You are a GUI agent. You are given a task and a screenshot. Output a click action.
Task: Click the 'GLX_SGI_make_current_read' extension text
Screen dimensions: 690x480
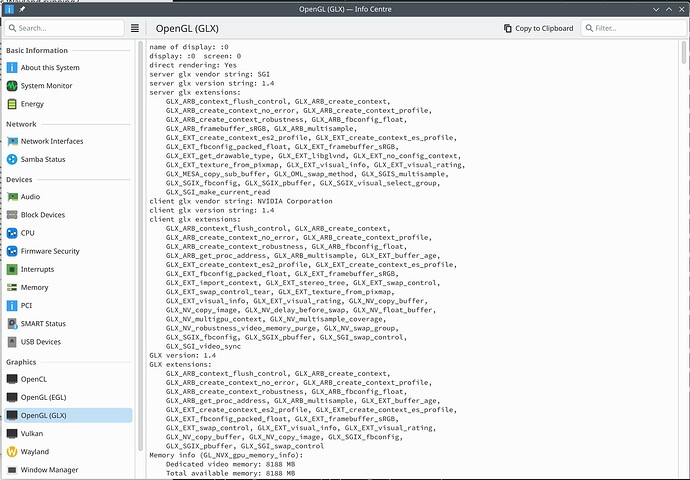tap(218, 192)
